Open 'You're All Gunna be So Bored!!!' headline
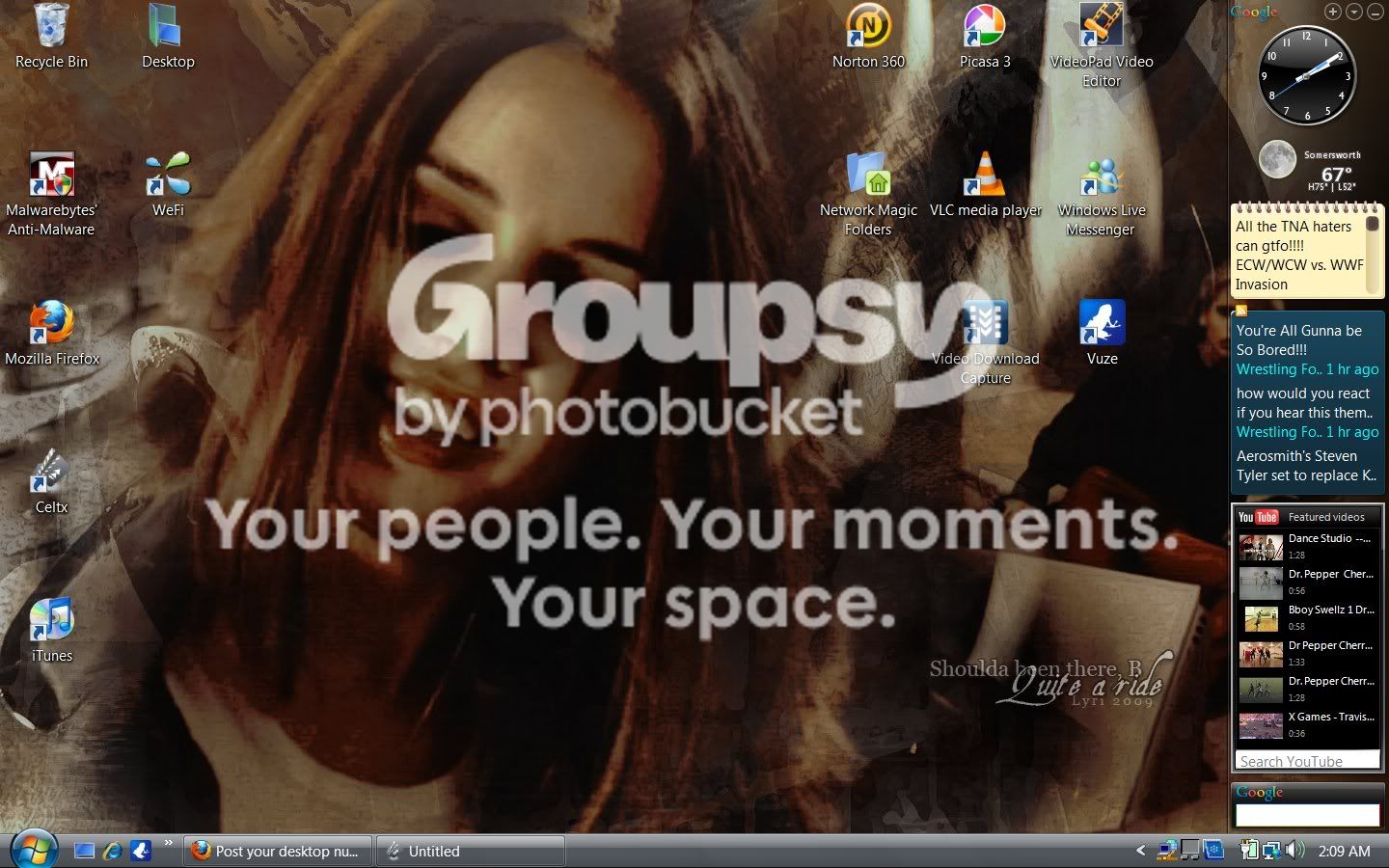 point(1298,339)
